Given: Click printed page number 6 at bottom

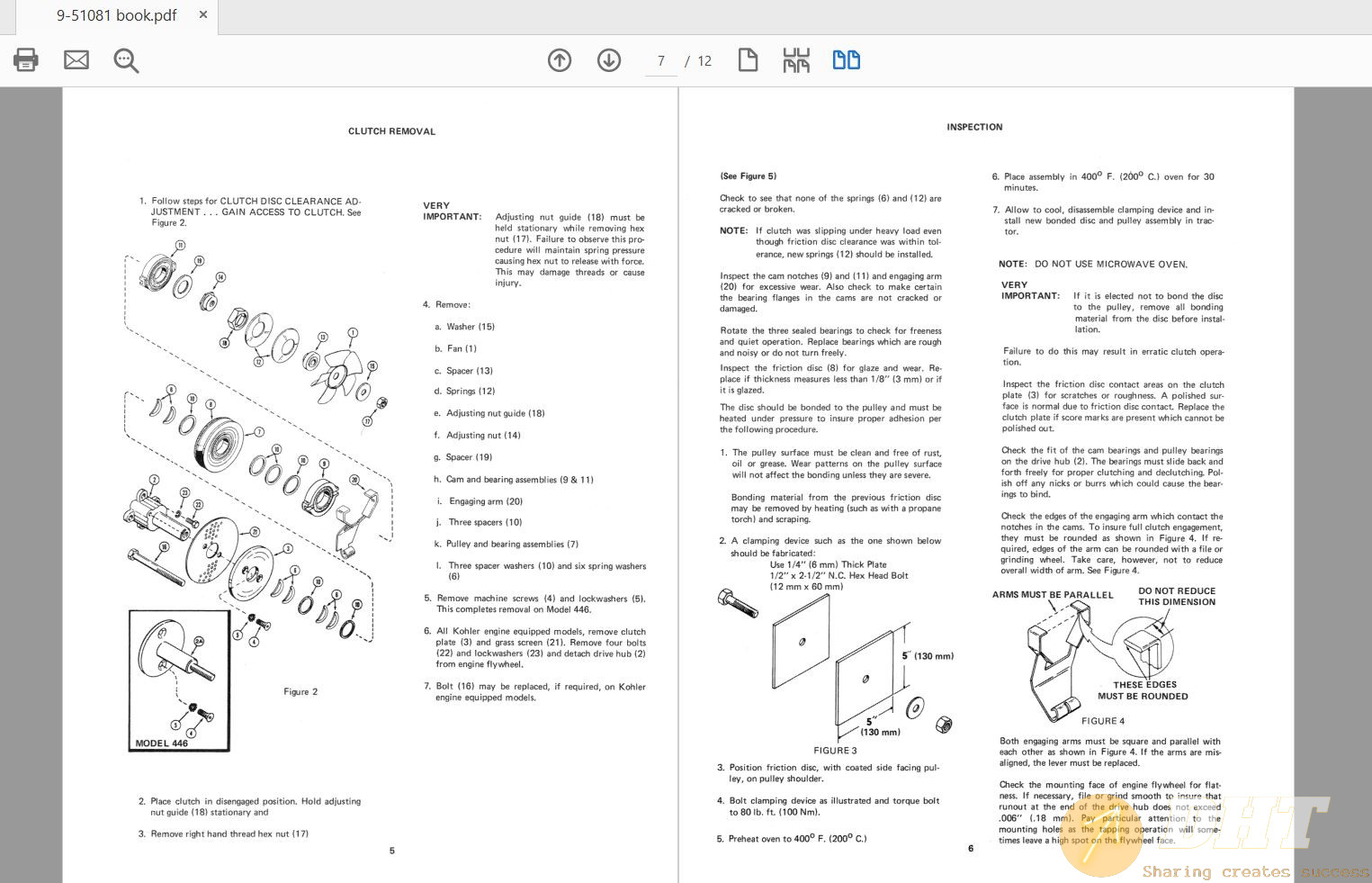Looking at the screenshot, I should (971, 848).
